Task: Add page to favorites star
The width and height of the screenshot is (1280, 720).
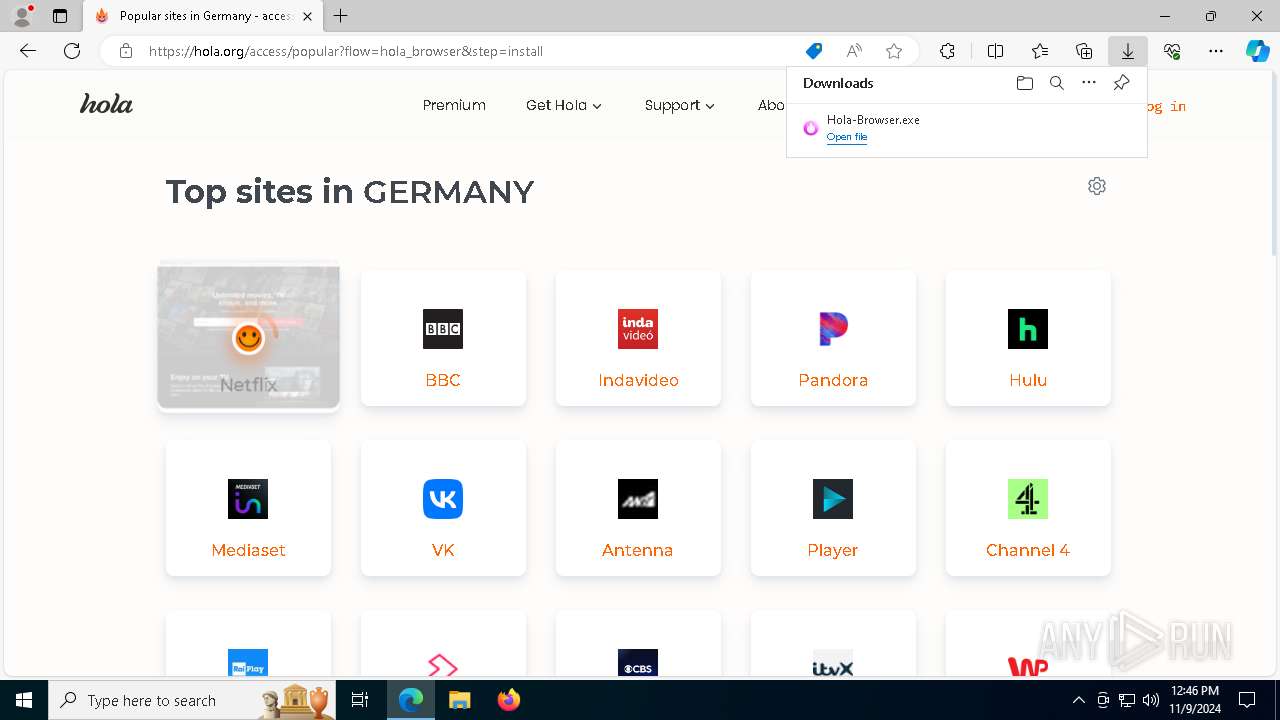Action: [894, 51]
